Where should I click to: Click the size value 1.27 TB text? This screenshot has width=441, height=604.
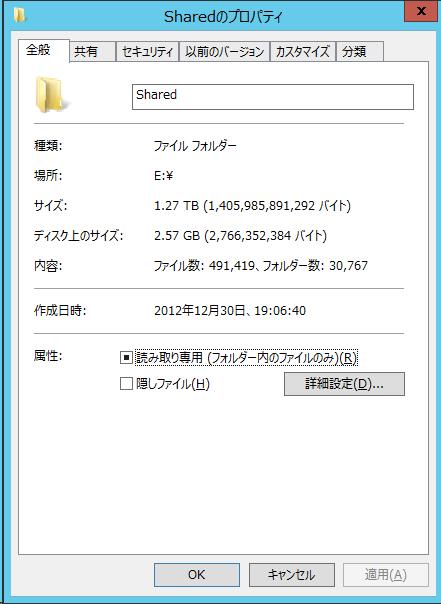click(x=176, y=206)
